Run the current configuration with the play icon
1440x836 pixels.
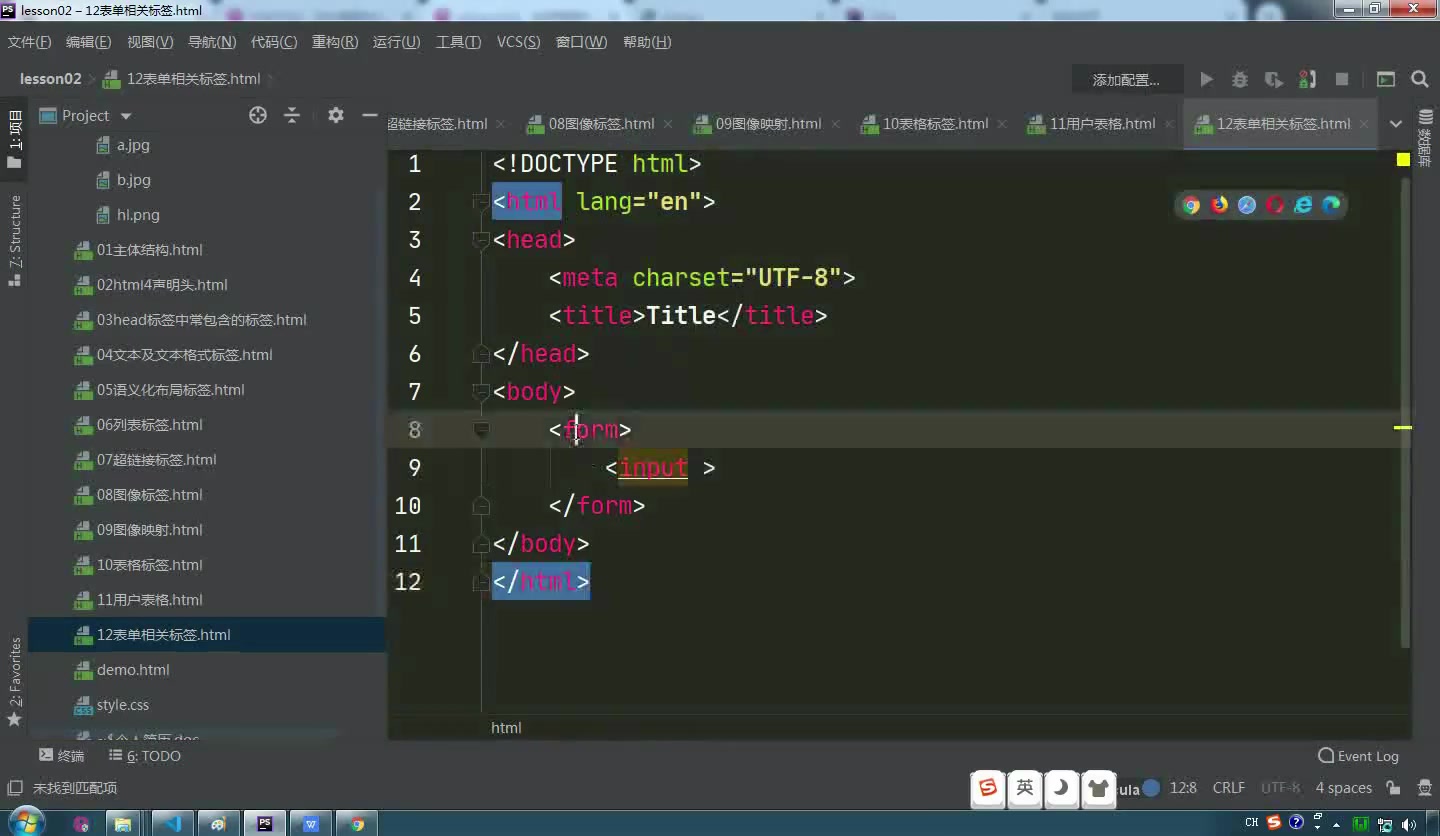[x=1207, y=79]
